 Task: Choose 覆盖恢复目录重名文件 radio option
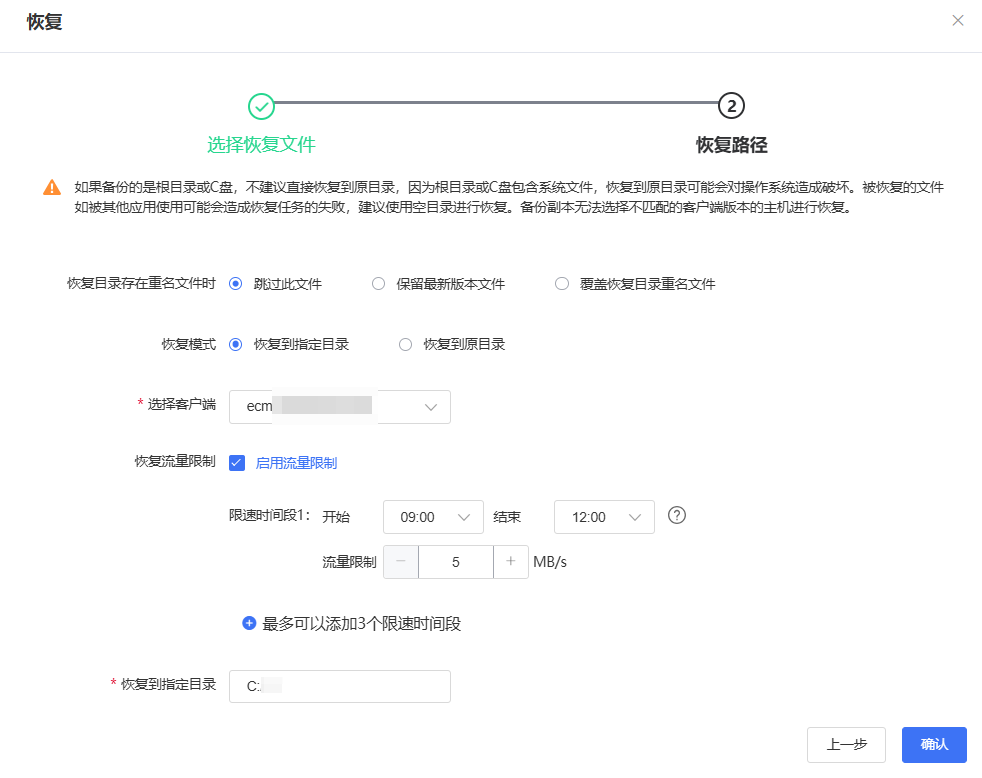coord(562,284)
